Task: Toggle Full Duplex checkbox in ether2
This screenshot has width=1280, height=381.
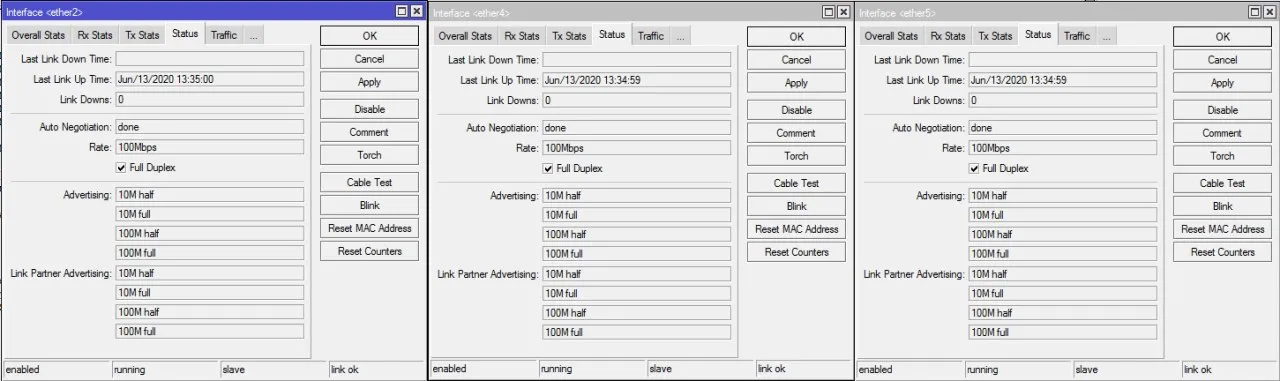Action: (121, 168)
